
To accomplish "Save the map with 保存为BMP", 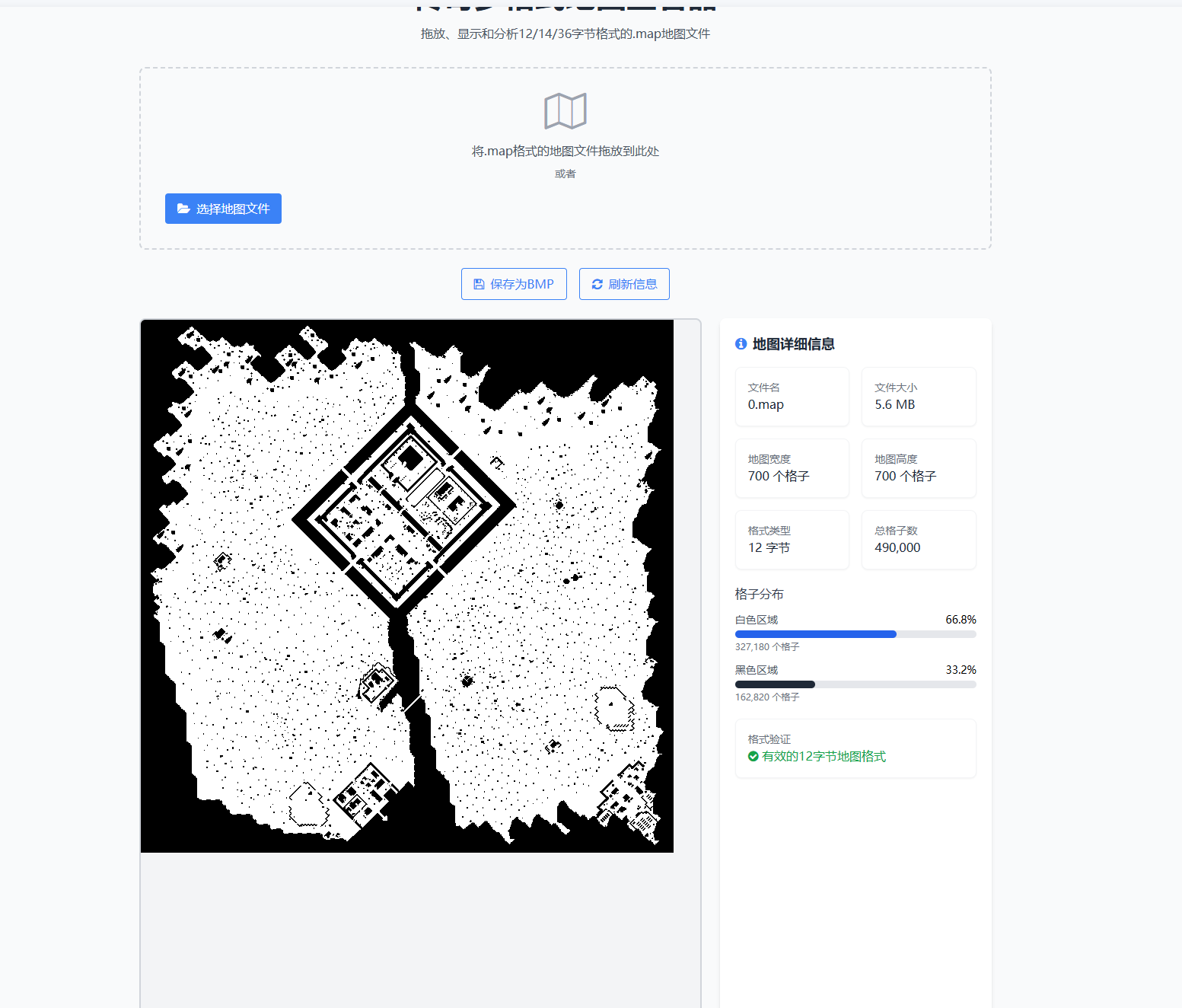I will tap(514, 284).
